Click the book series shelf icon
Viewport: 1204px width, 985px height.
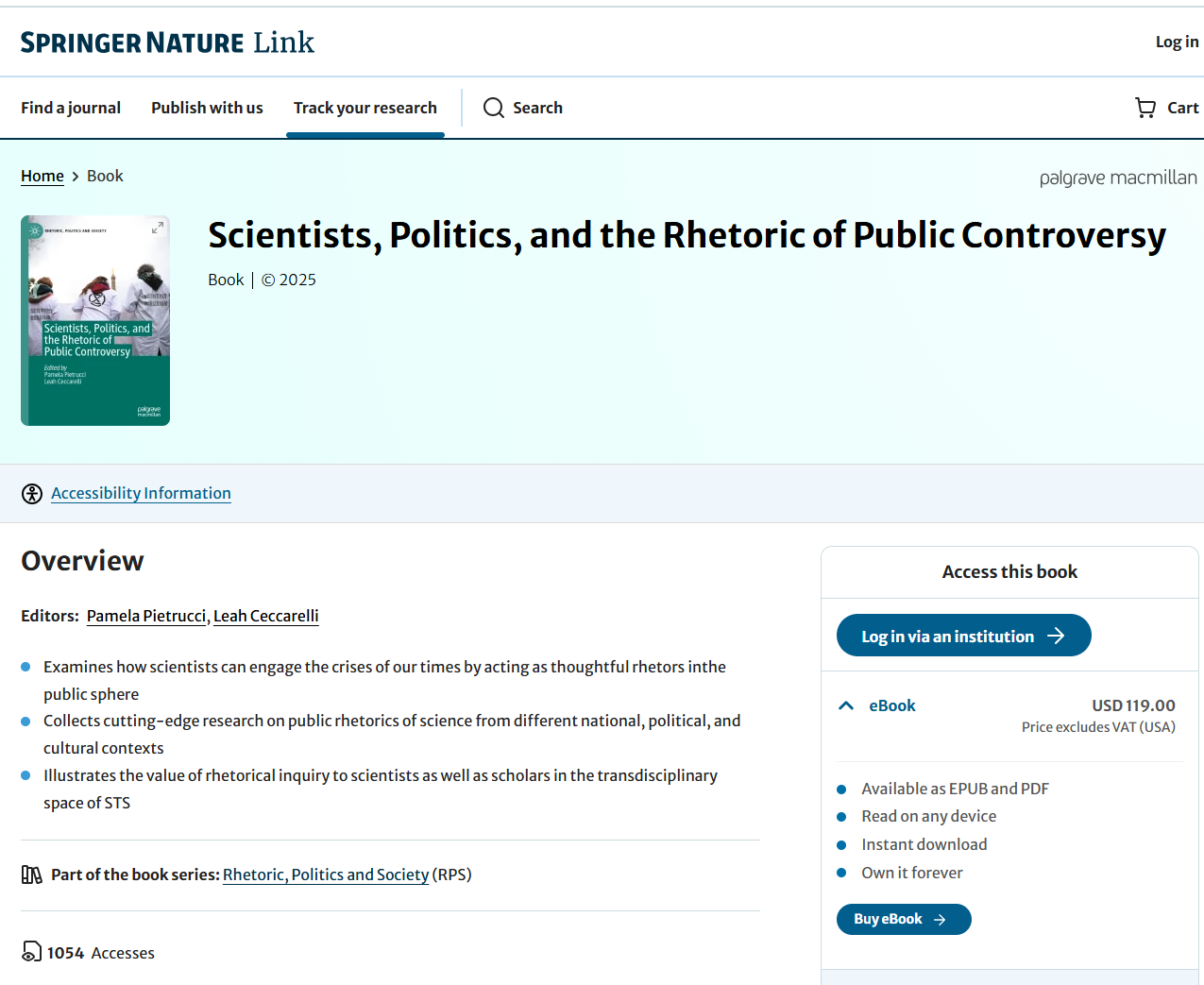point(31,874)
